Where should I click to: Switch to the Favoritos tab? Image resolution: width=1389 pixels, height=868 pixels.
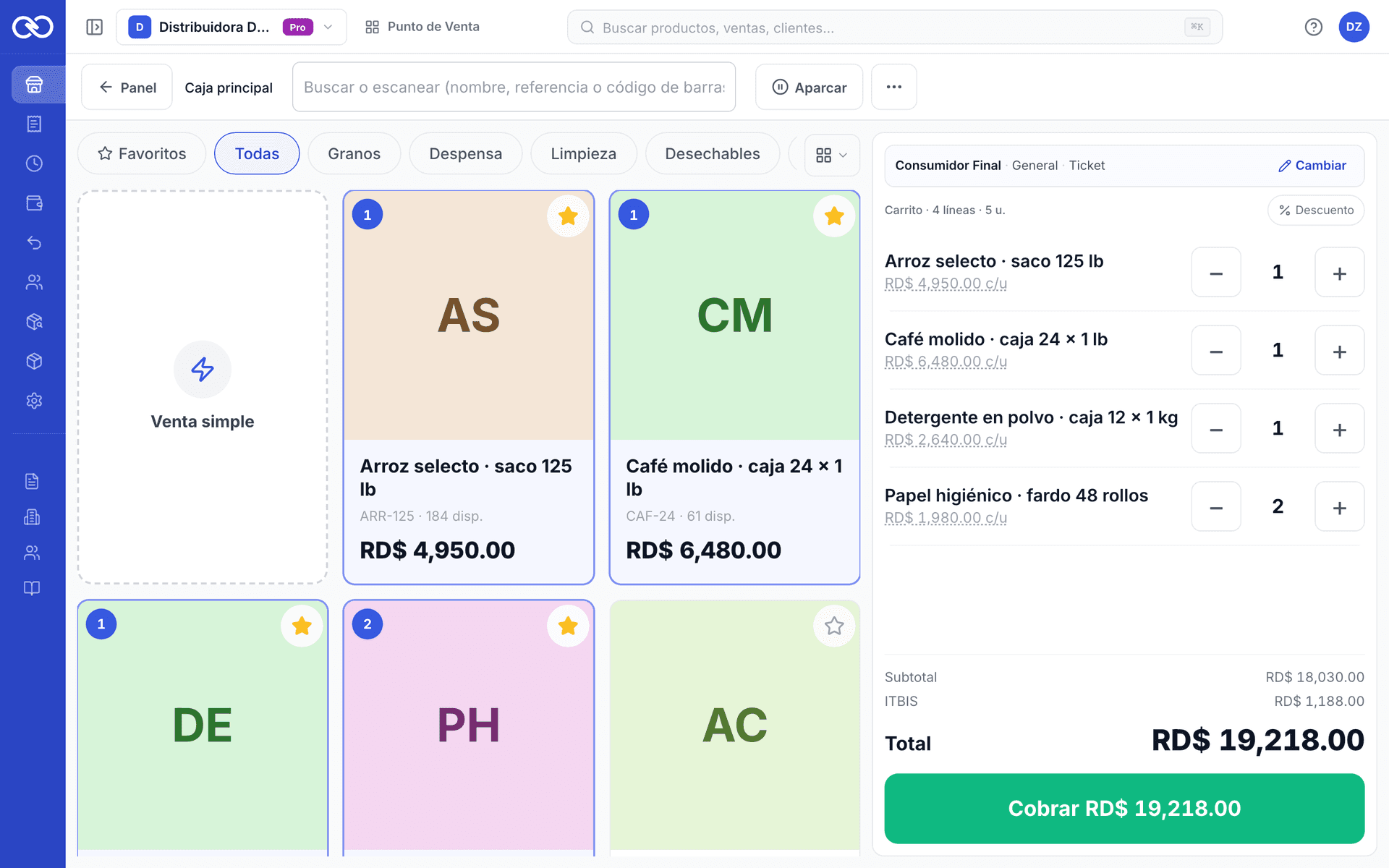(142, 153)
